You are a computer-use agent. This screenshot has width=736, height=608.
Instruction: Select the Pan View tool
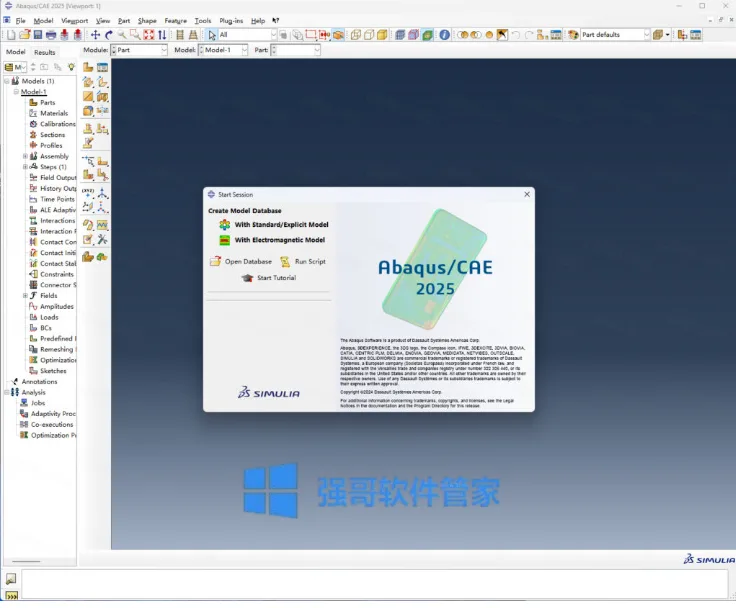(95, 35)
